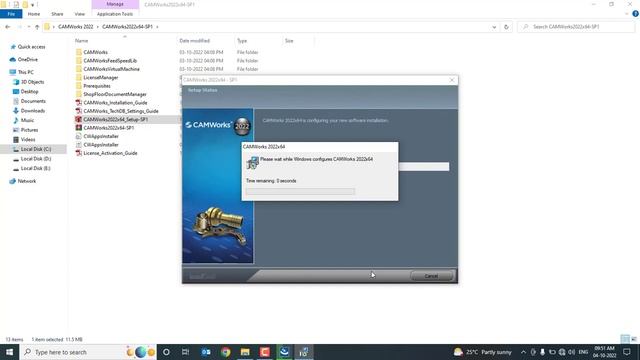Open Customize Quick Access Toolbar dropdown
This screenshot has height=360, width=640.
[33, 5]
